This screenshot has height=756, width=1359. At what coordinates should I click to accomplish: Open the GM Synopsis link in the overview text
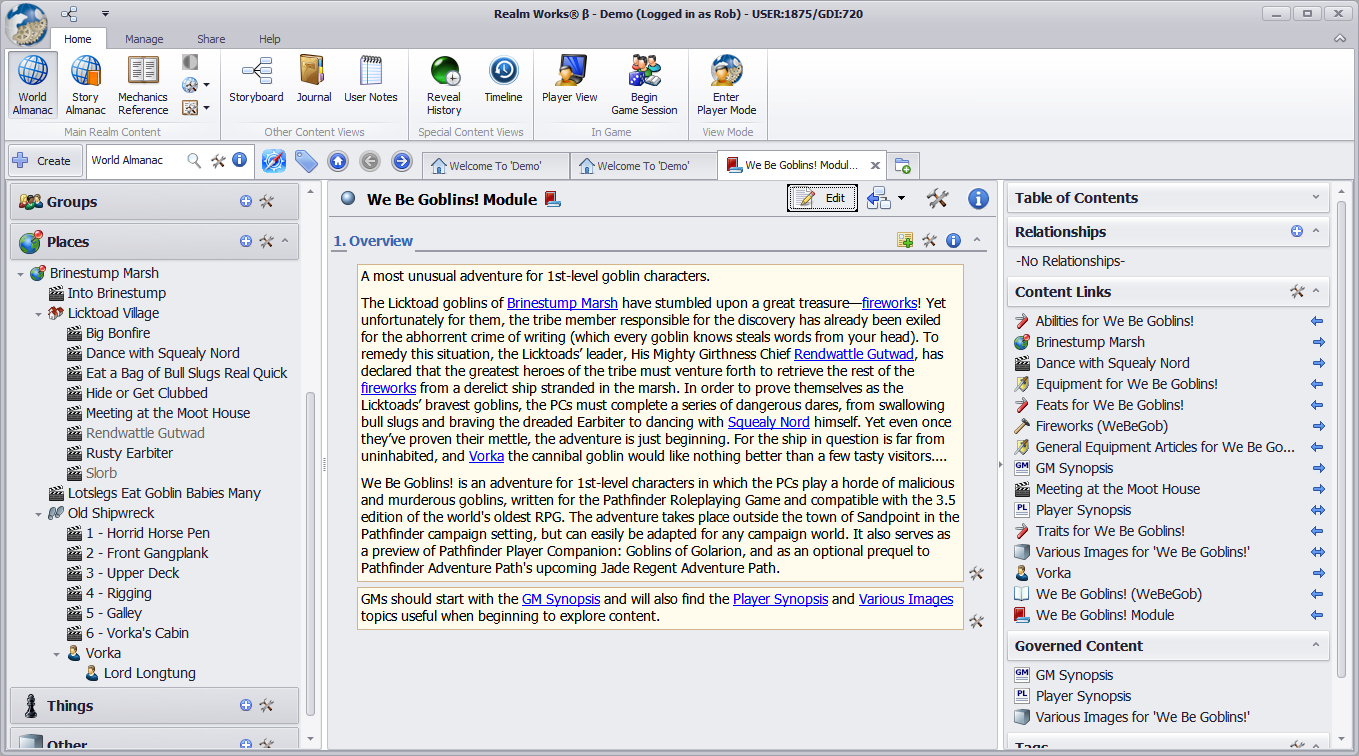[x=561, y=599]
